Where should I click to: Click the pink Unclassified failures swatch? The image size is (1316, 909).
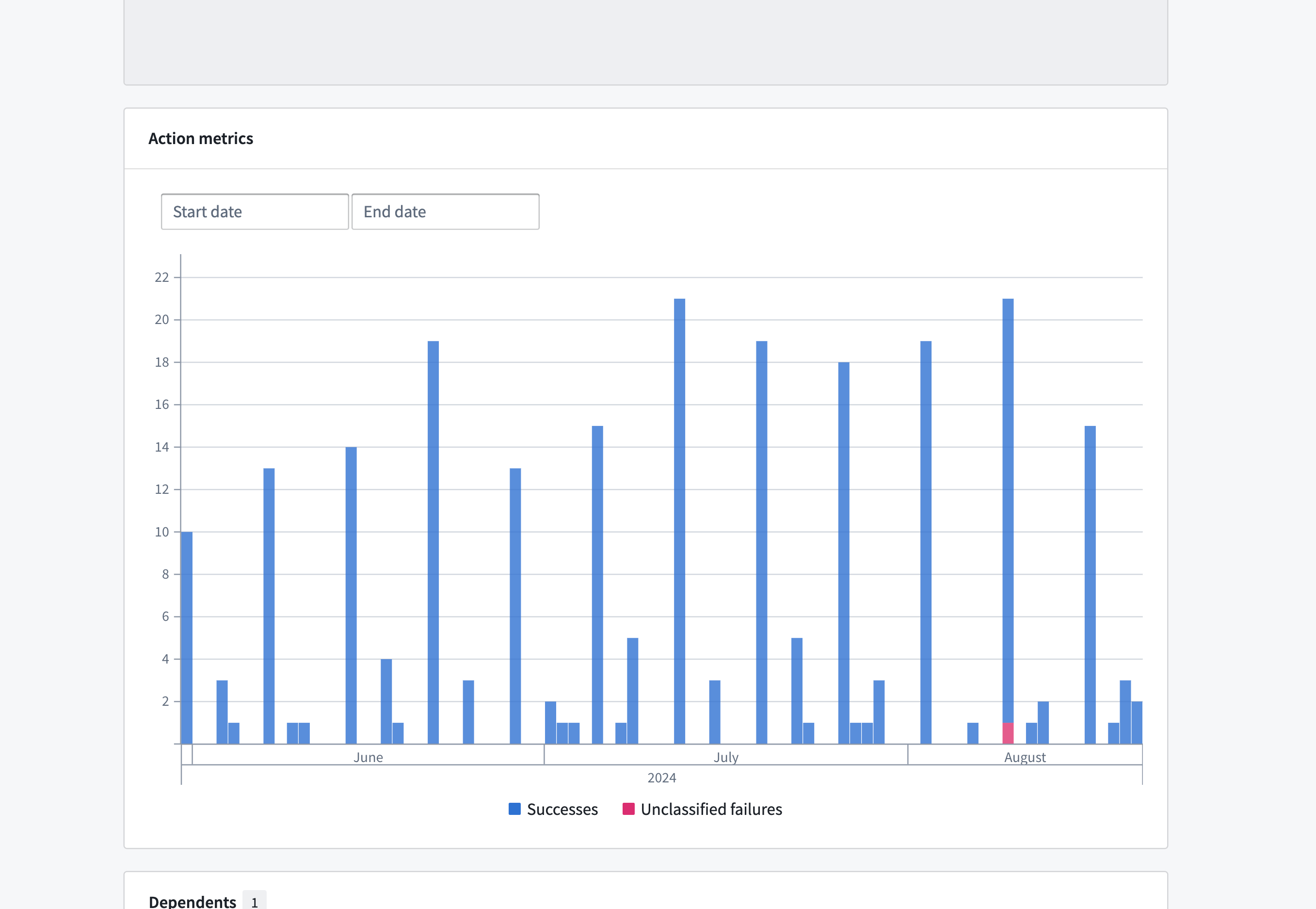click(x=628, y=809)
